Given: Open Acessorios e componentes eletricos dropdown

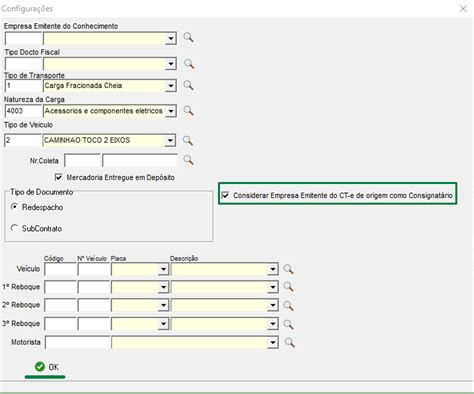Looking at the screenshot, I should click(x=171, y=111).
